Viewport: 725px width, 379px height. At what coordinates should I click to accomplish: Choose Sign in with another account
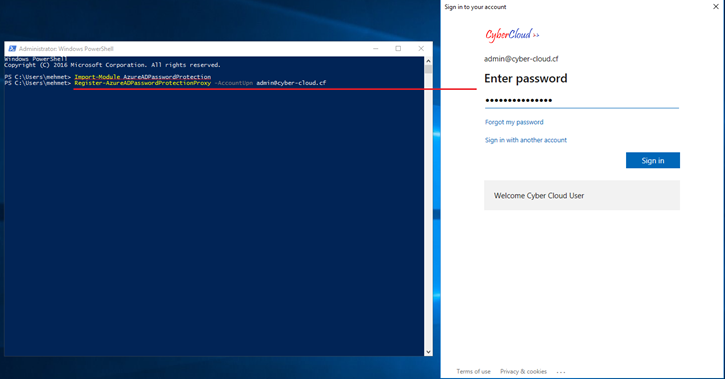tap(526, 140)
